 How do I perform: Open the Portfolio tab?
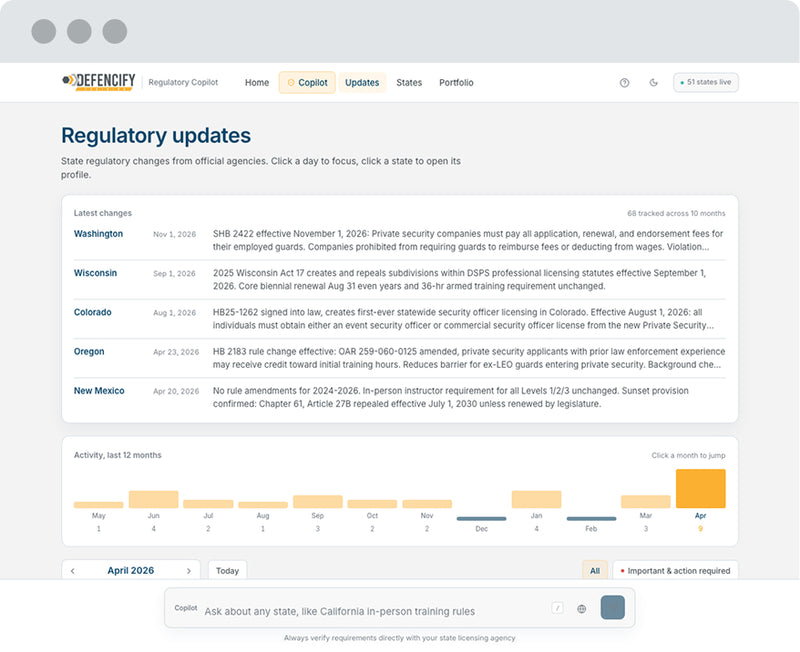(456, 83)
